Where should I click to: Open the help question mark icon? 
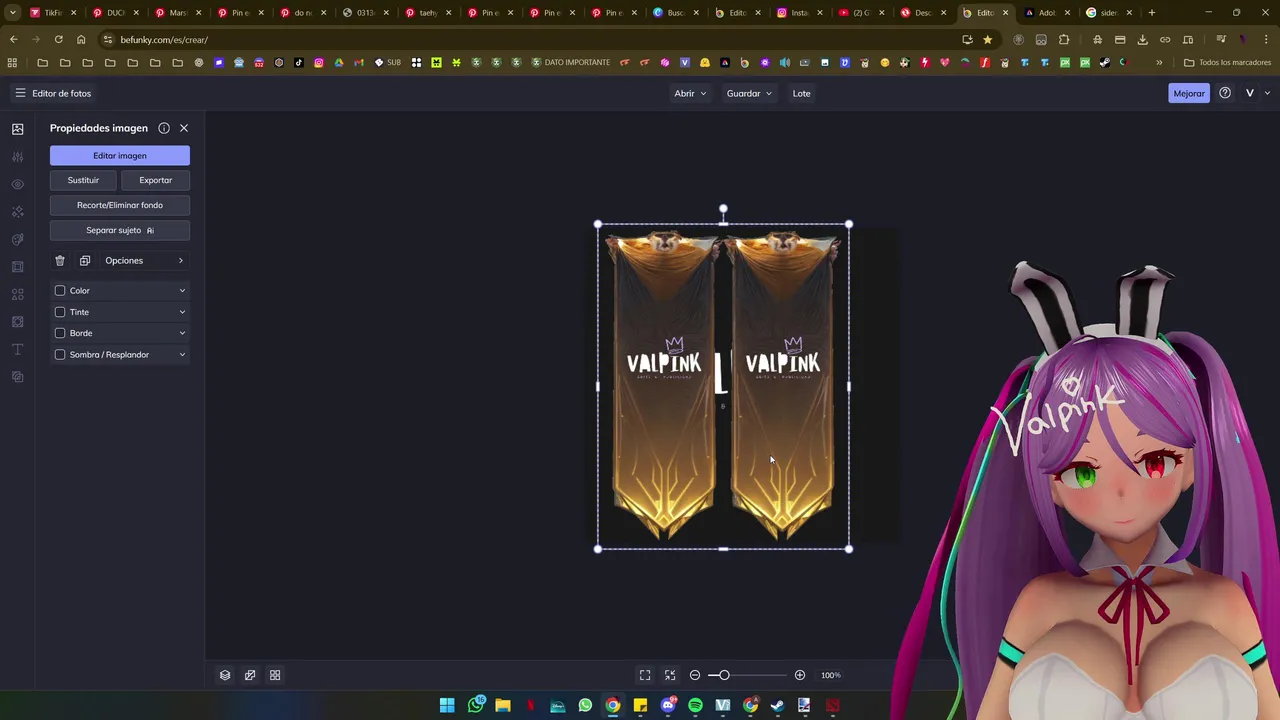pos(1225,93)
